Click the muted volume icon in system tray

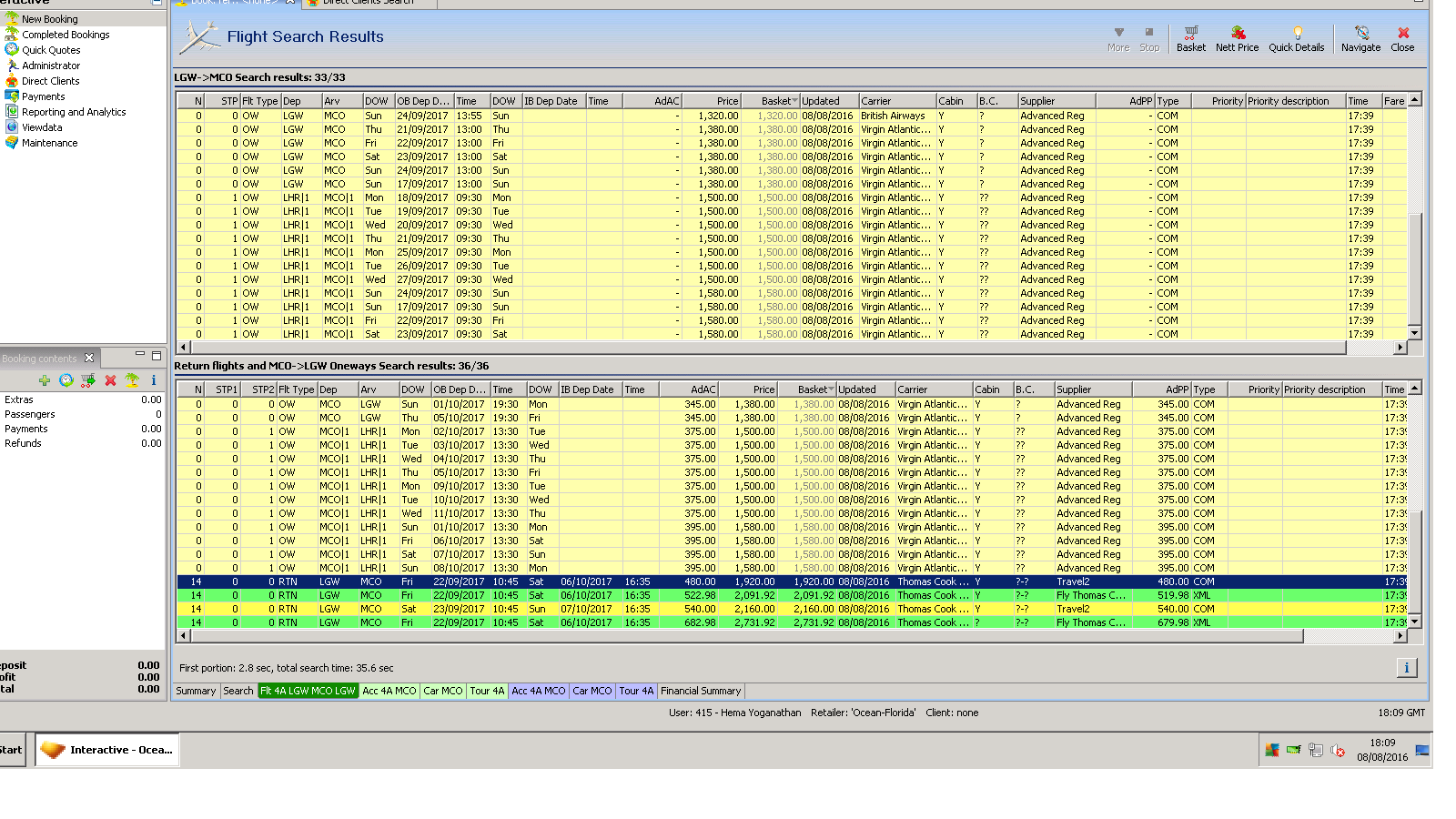click(1338, 751)
